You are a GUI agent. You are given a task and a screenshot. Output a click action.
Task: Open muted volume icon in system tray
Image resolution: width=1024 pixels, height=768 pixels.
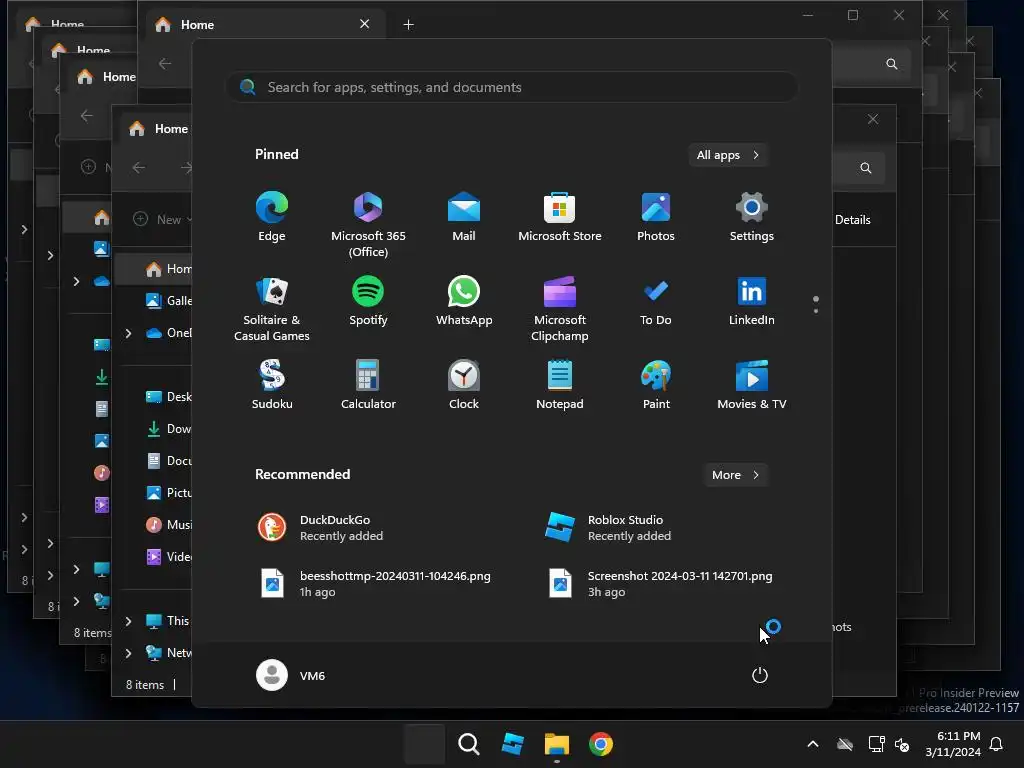(x=903, y=744)
